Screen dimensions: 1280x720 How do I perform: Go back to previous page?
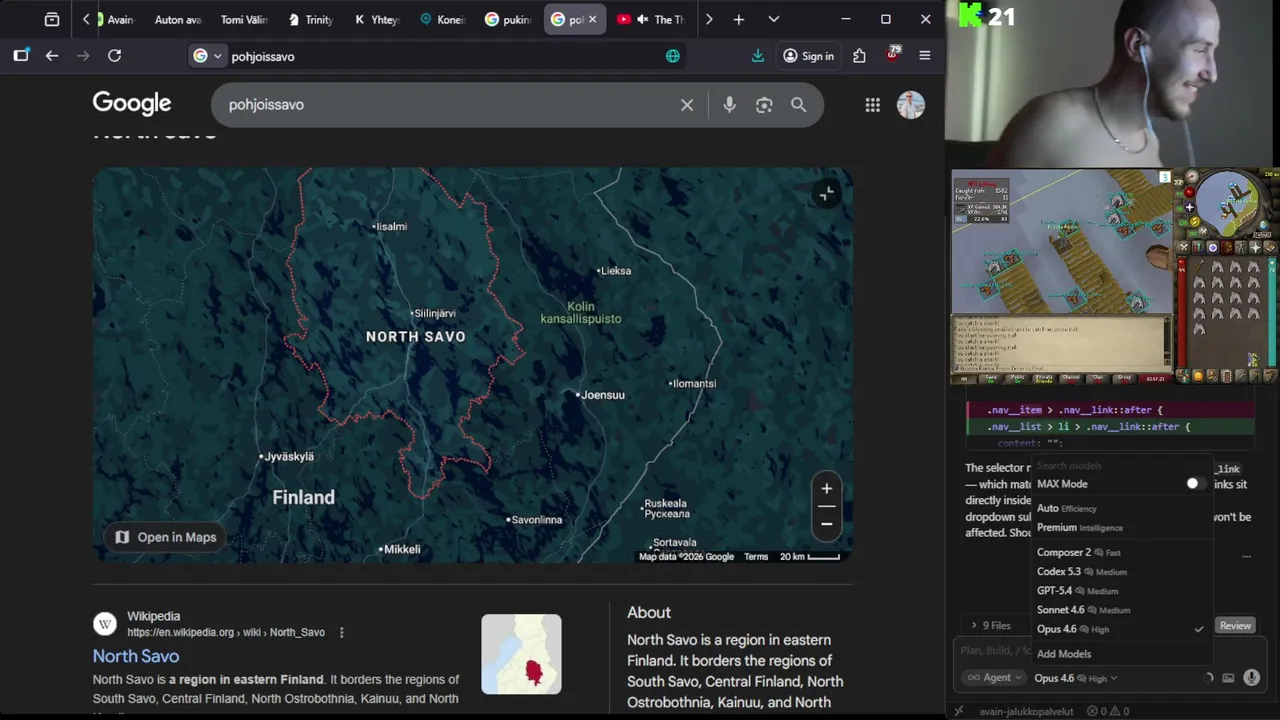[52, 56]
